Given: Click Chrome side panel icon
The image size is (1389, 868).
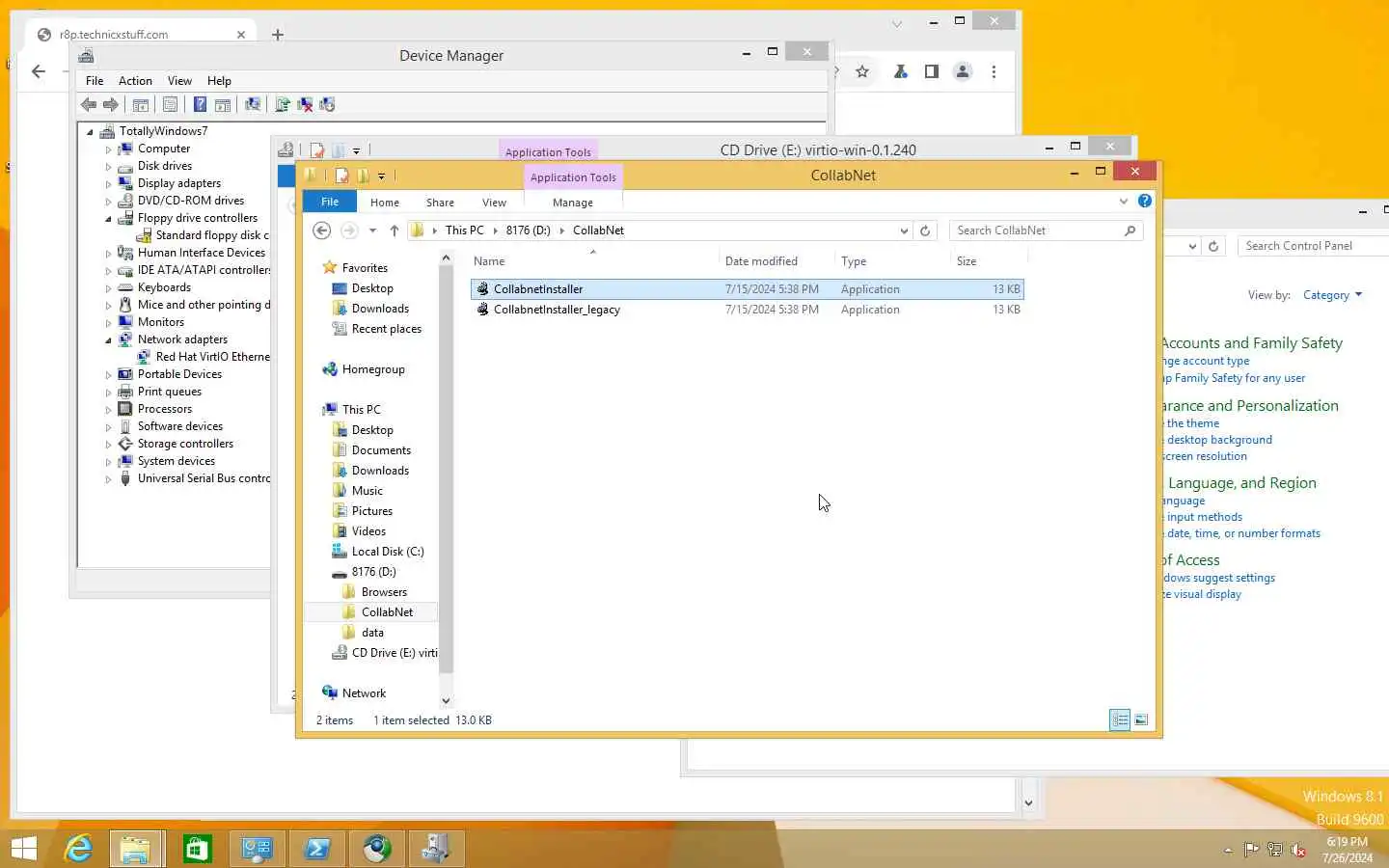Looking at the screenshot, I should [932, 71].
